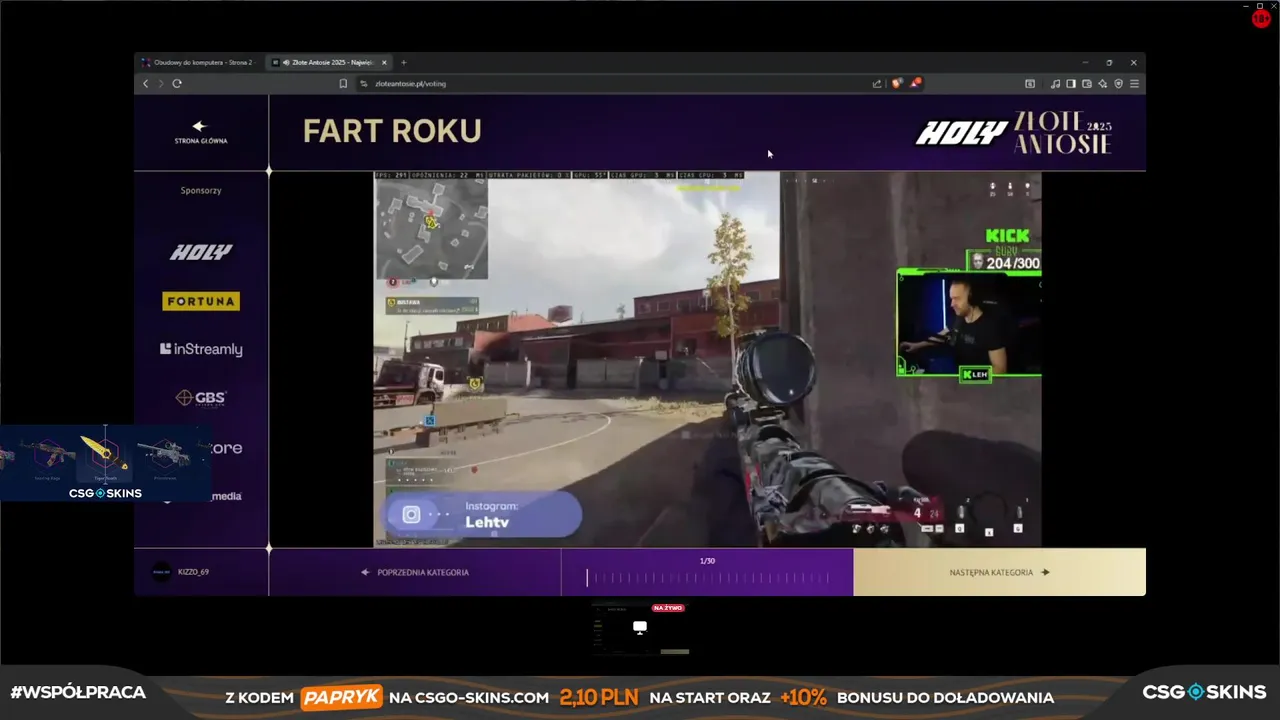
Task: Go to Strona Główna with the arrow
Action: [200, 132]
